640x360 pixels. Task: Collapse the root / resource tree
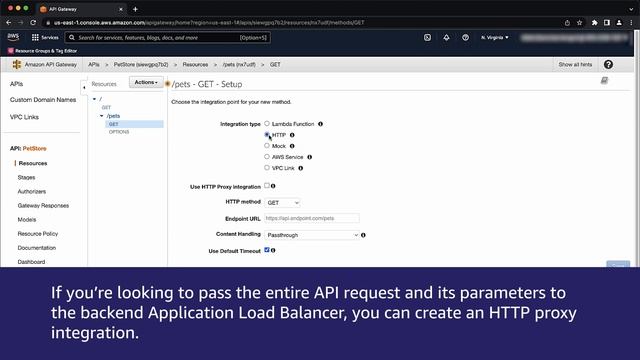tap(94, 99)
